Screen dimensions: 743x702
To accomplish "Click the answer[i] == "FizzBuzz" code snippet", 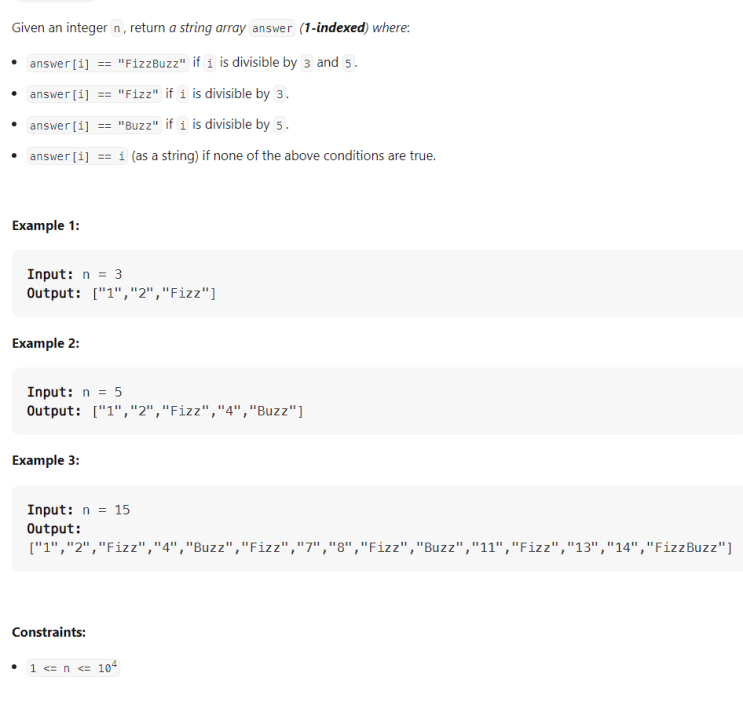I will (x=108, y=64).
